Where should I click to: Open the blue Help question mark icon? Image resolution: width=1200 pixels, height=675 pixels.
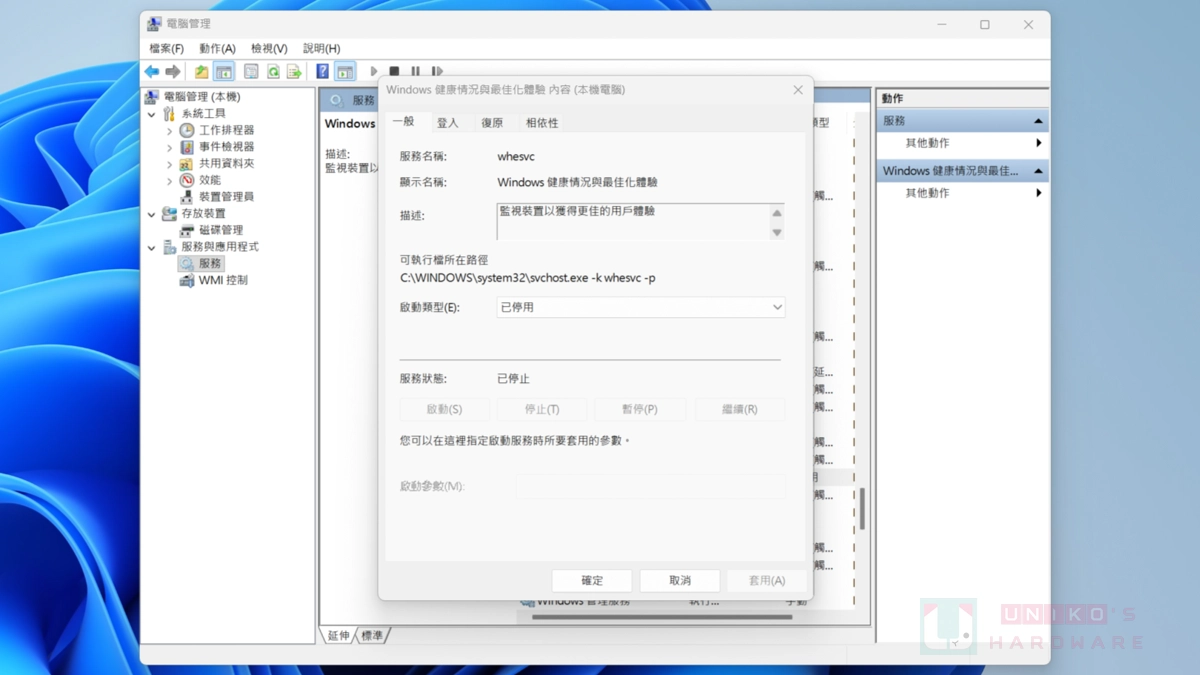[322, 72]
